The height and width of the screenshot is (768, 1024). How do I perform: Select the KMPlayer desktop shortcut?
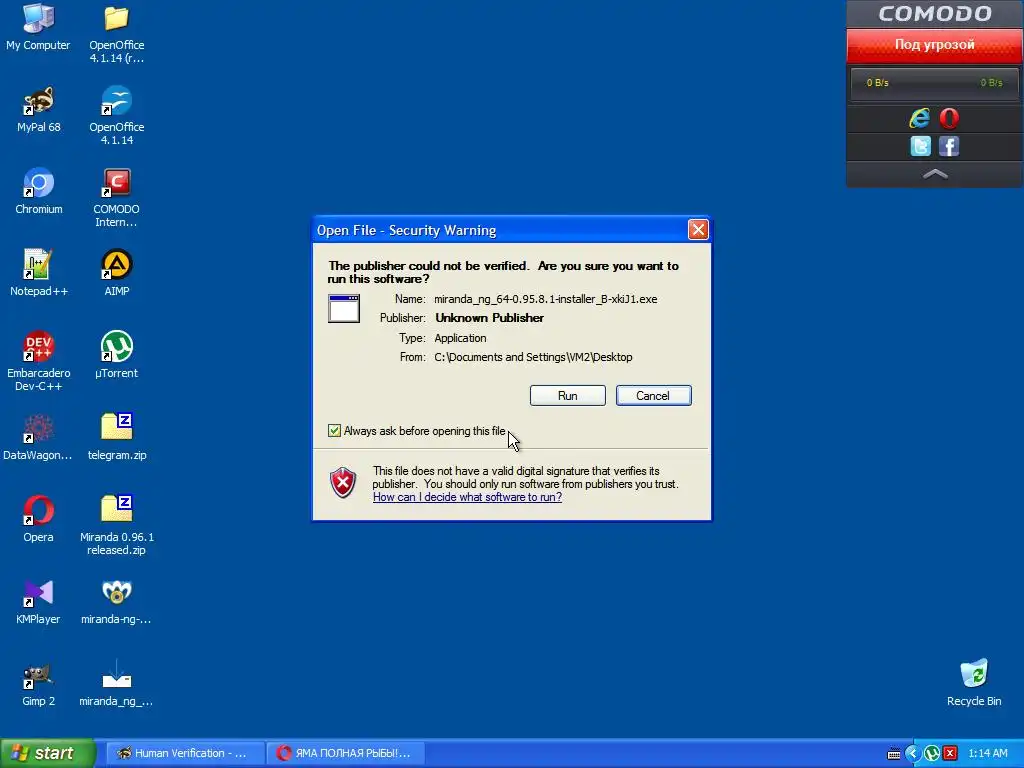pos(38,602)
